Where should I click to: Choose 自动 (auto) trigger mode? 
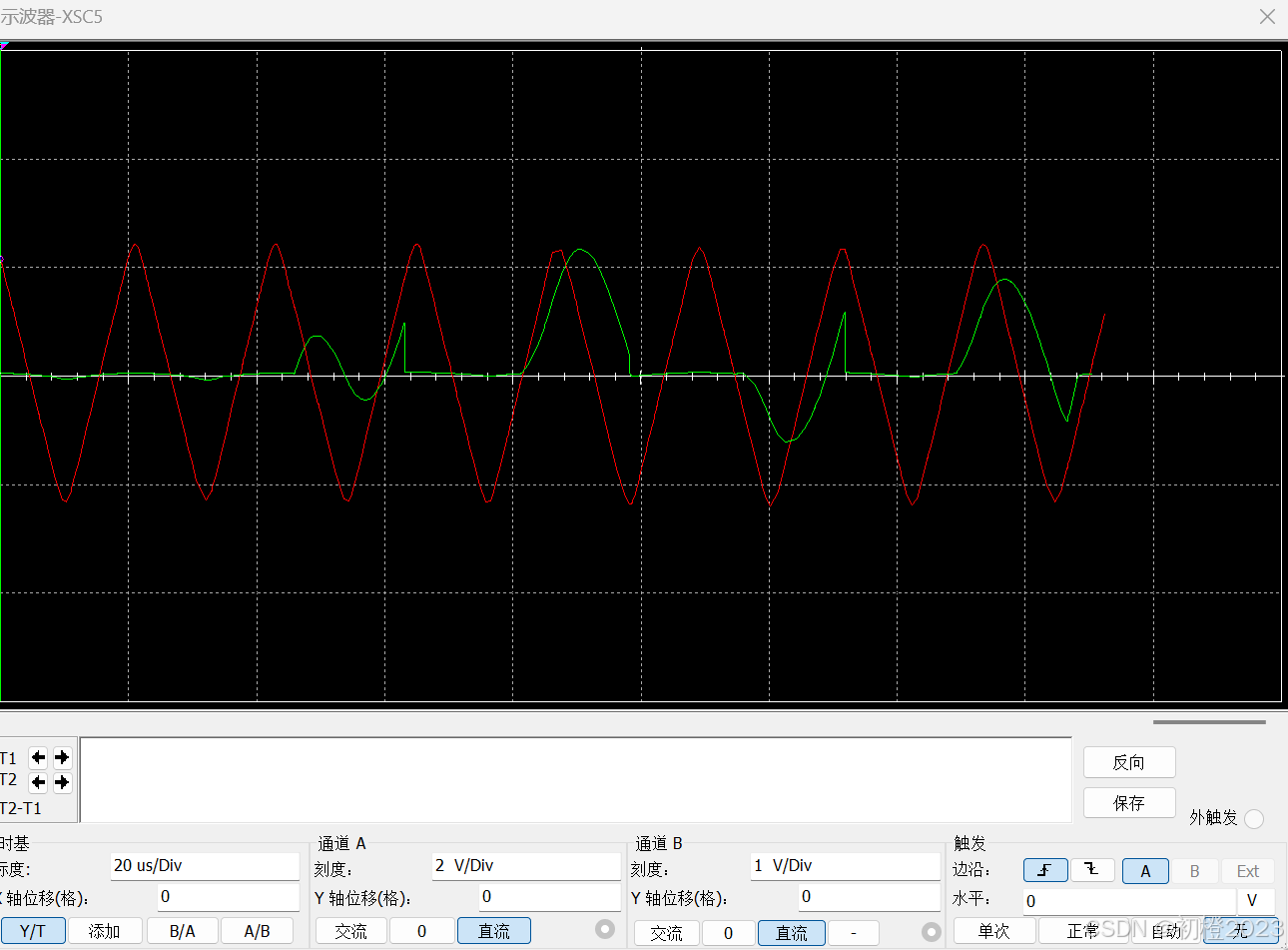[x=1166, y=931]
